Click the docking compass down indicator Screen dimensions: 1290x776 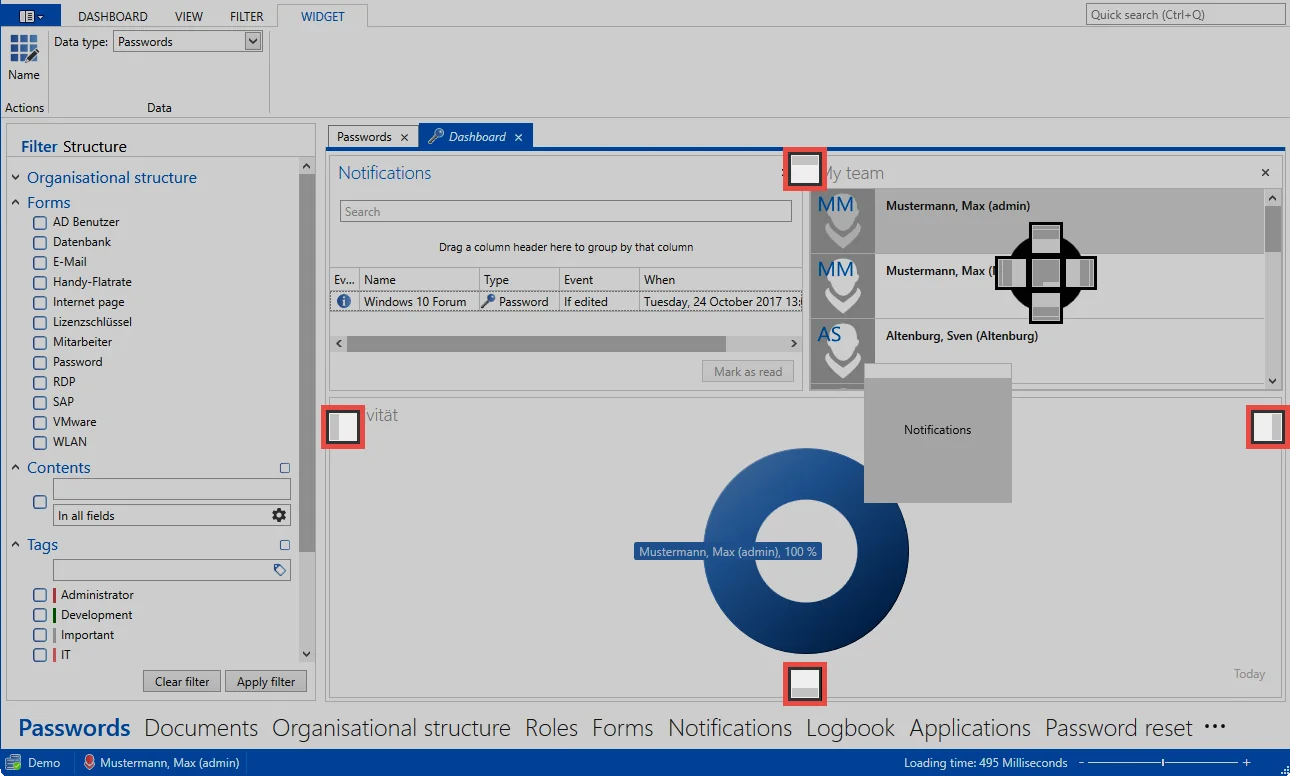1046,306
